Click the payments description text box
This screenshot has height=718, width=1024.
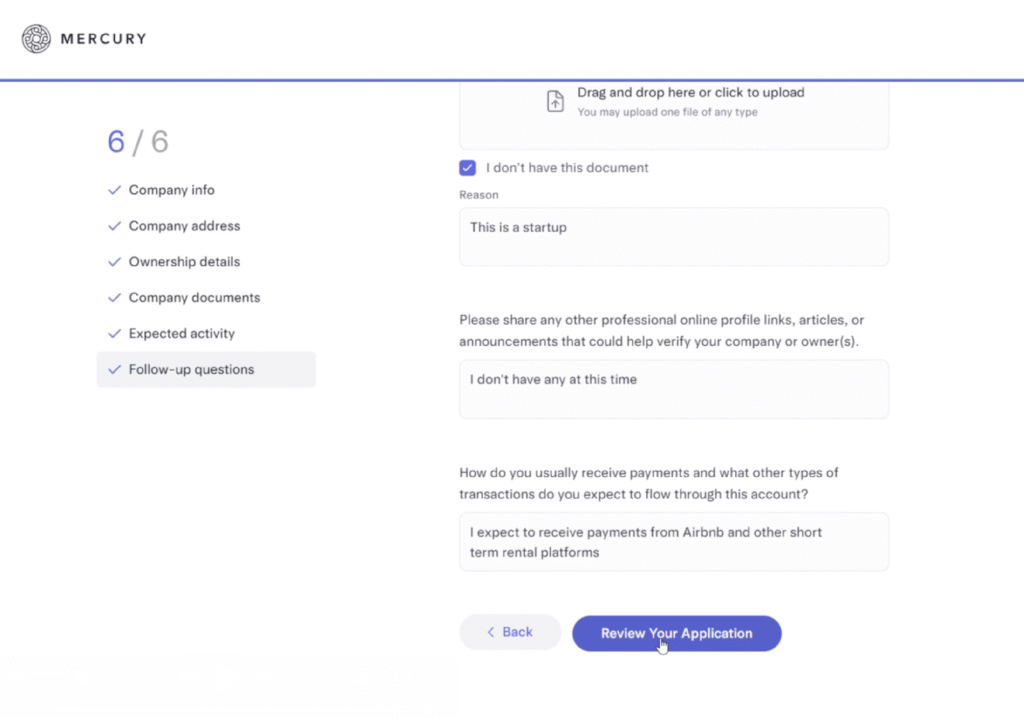(x=673, y=542)
